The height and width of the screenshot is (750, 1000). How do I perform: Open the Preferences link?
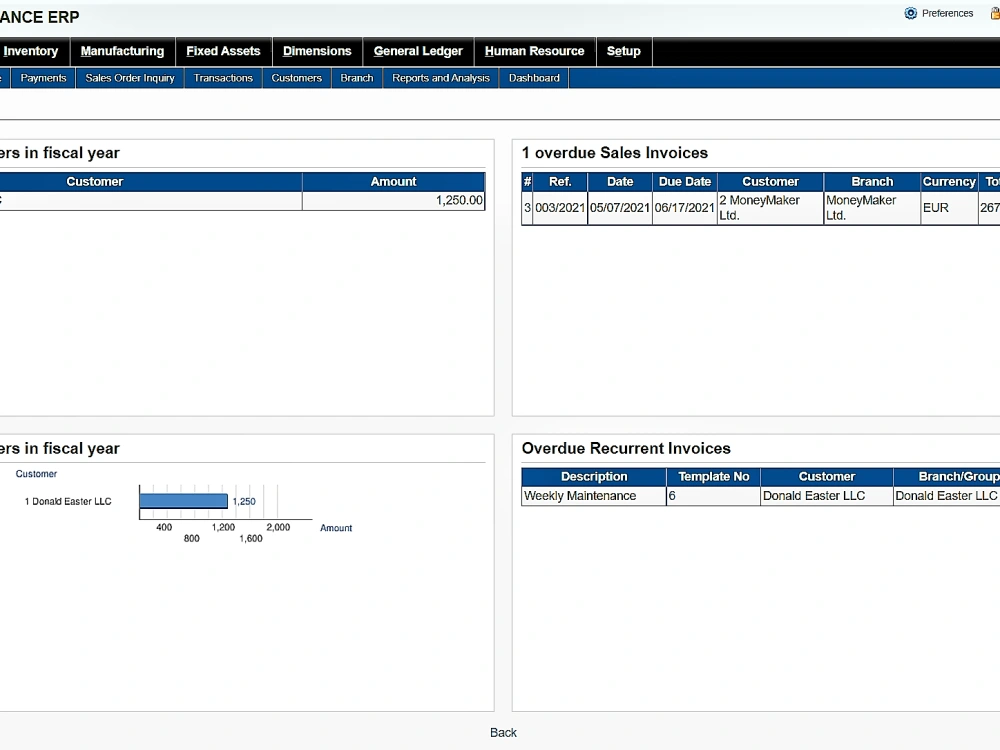(947, 13)
